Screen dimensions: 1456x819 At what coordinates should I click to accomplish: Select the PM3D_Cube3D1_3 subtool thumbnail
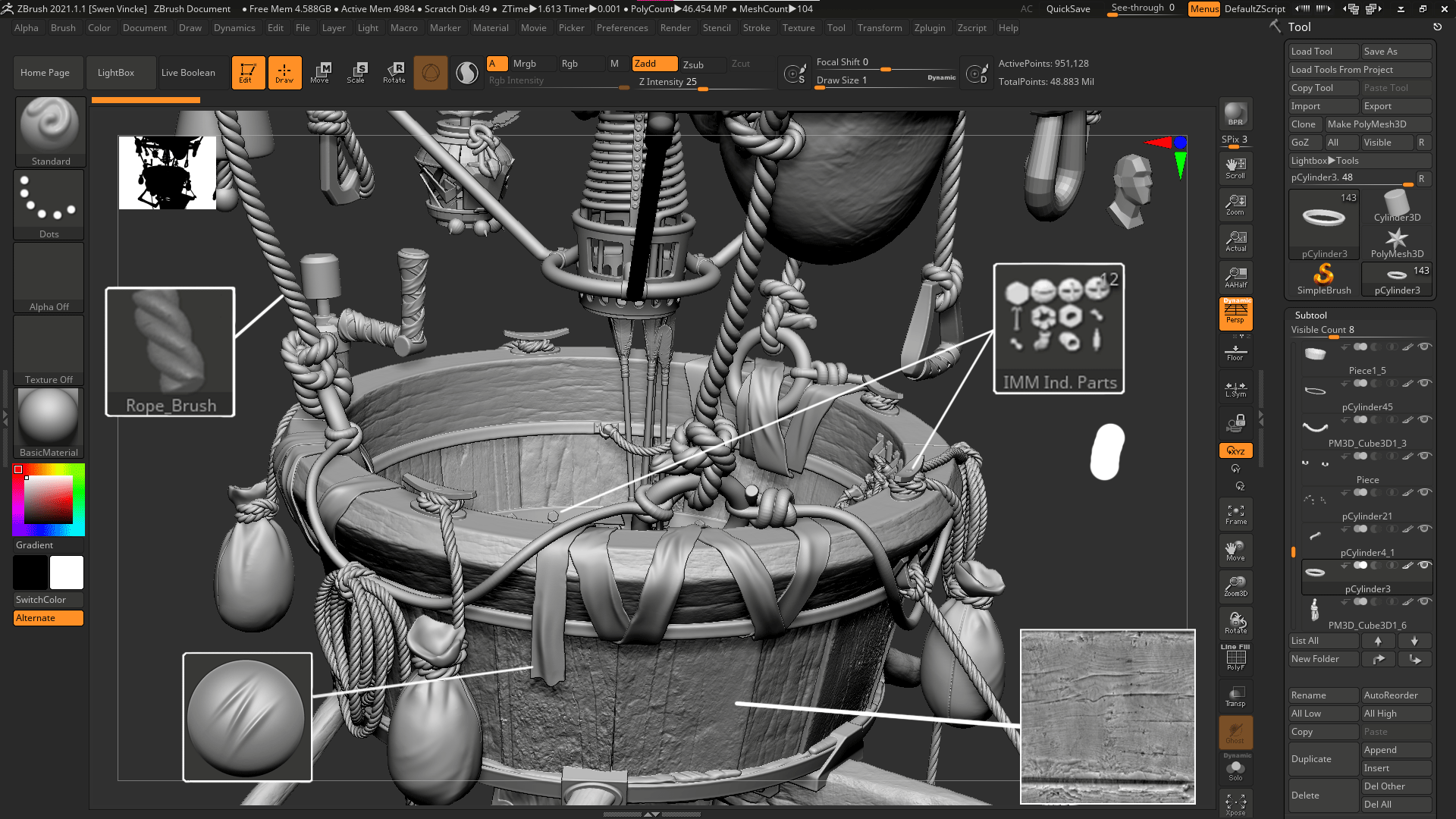tap(1315, 428)
